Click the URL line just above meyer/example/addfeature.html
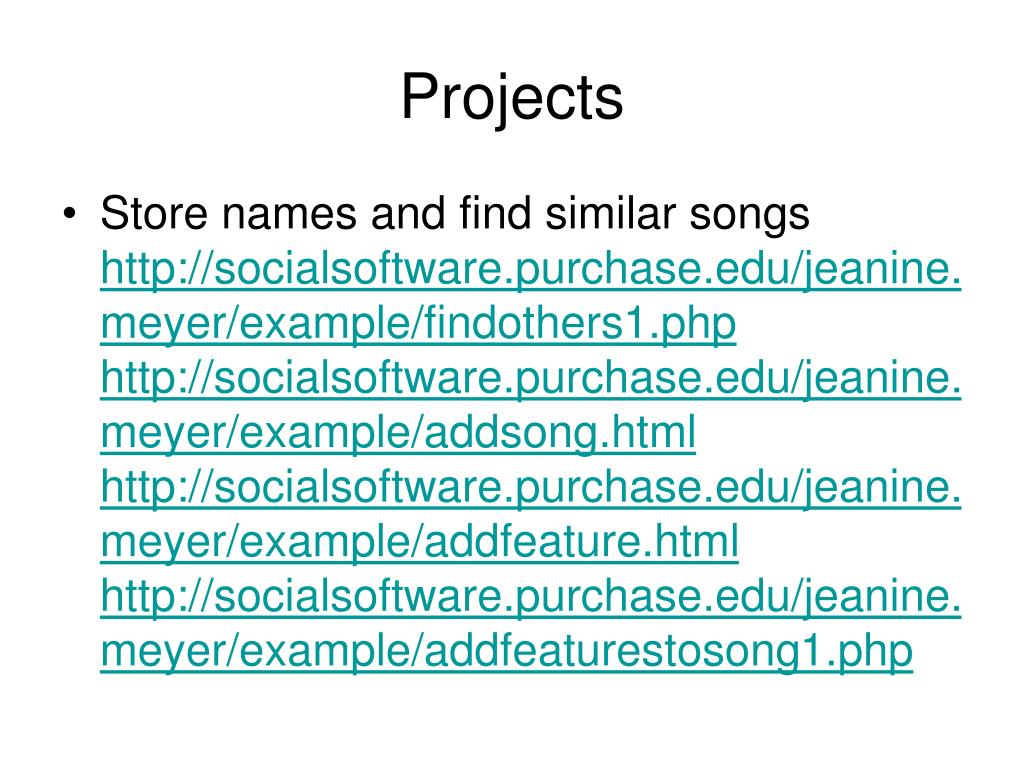Viewport: 1024px width, 768px height. coord(531,488)
